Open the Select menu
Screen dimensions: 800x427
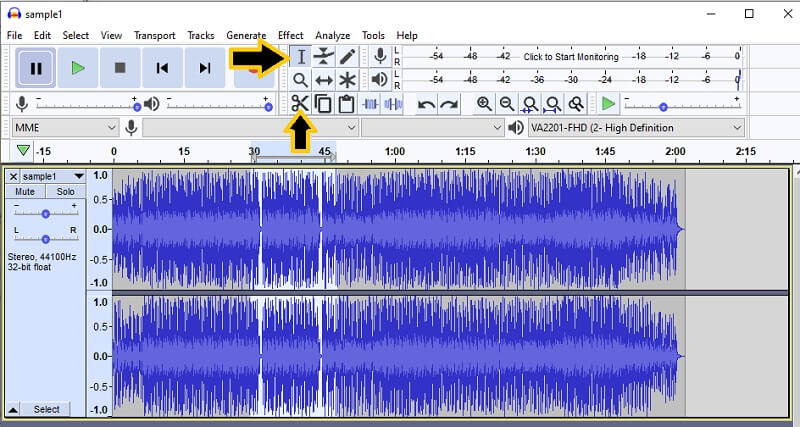pos(76,35)
